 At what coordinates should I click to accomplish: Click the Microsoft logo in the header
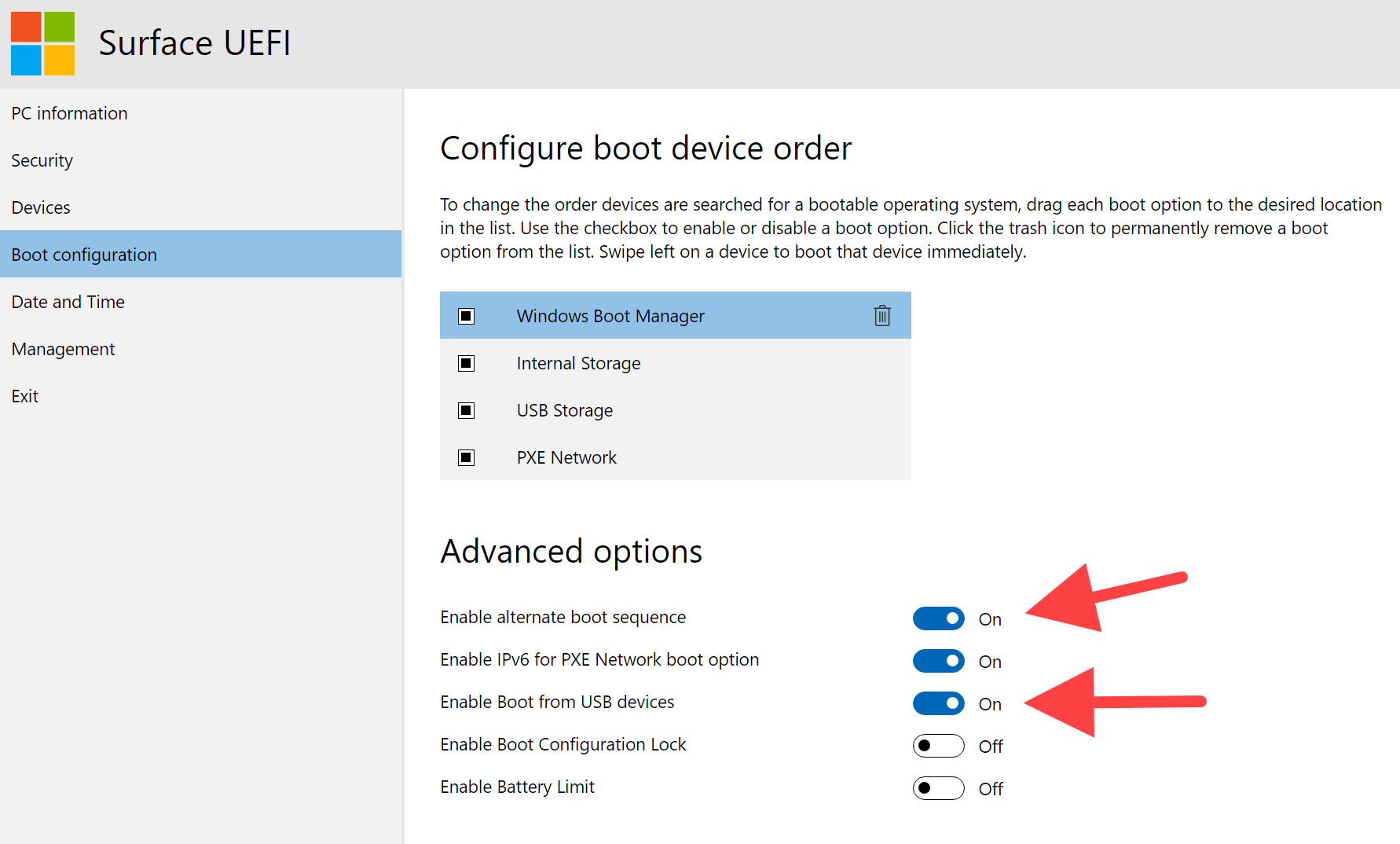point(43,43)
